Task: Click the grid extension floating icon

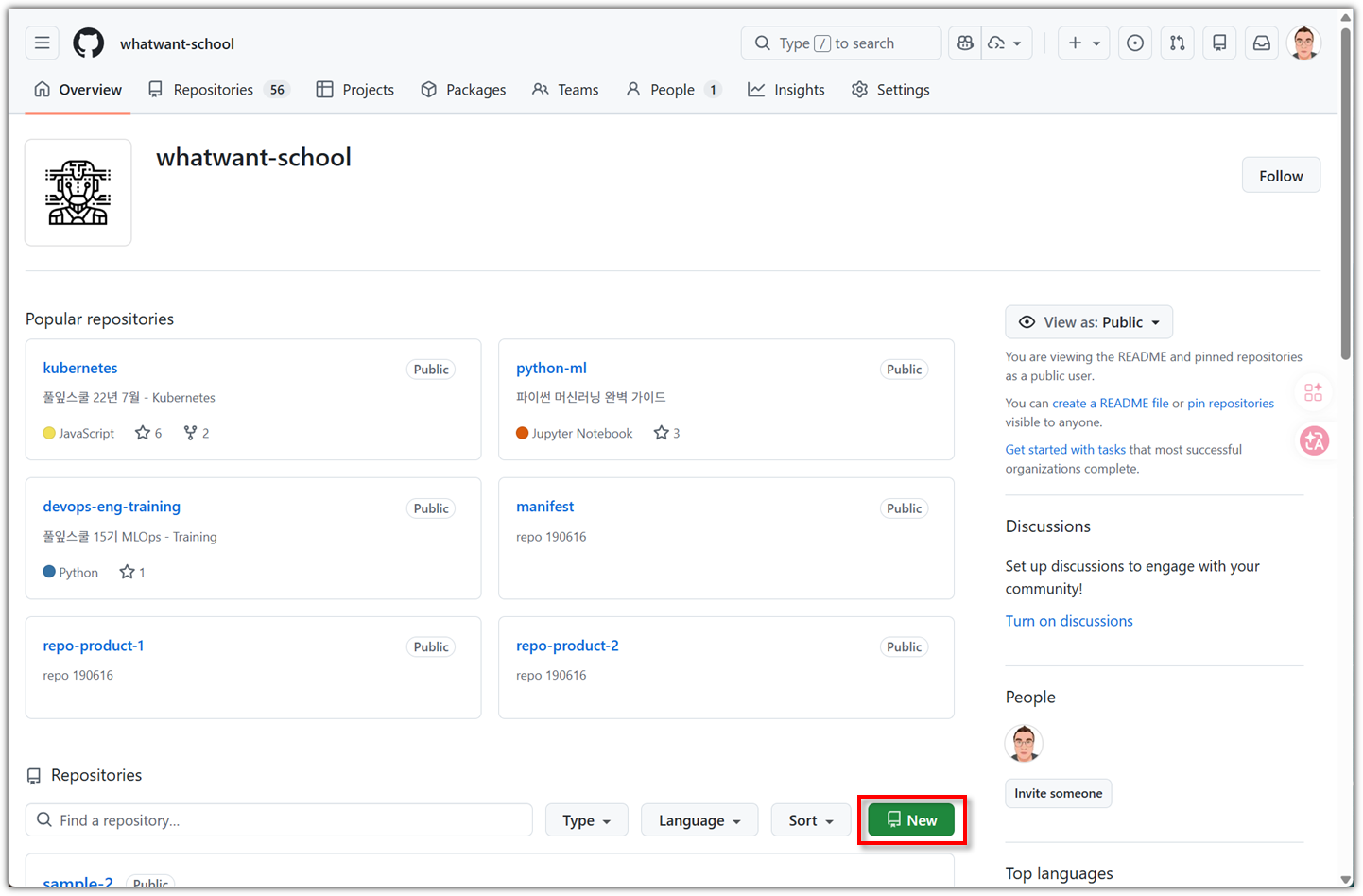Action: pos(1314,392)
